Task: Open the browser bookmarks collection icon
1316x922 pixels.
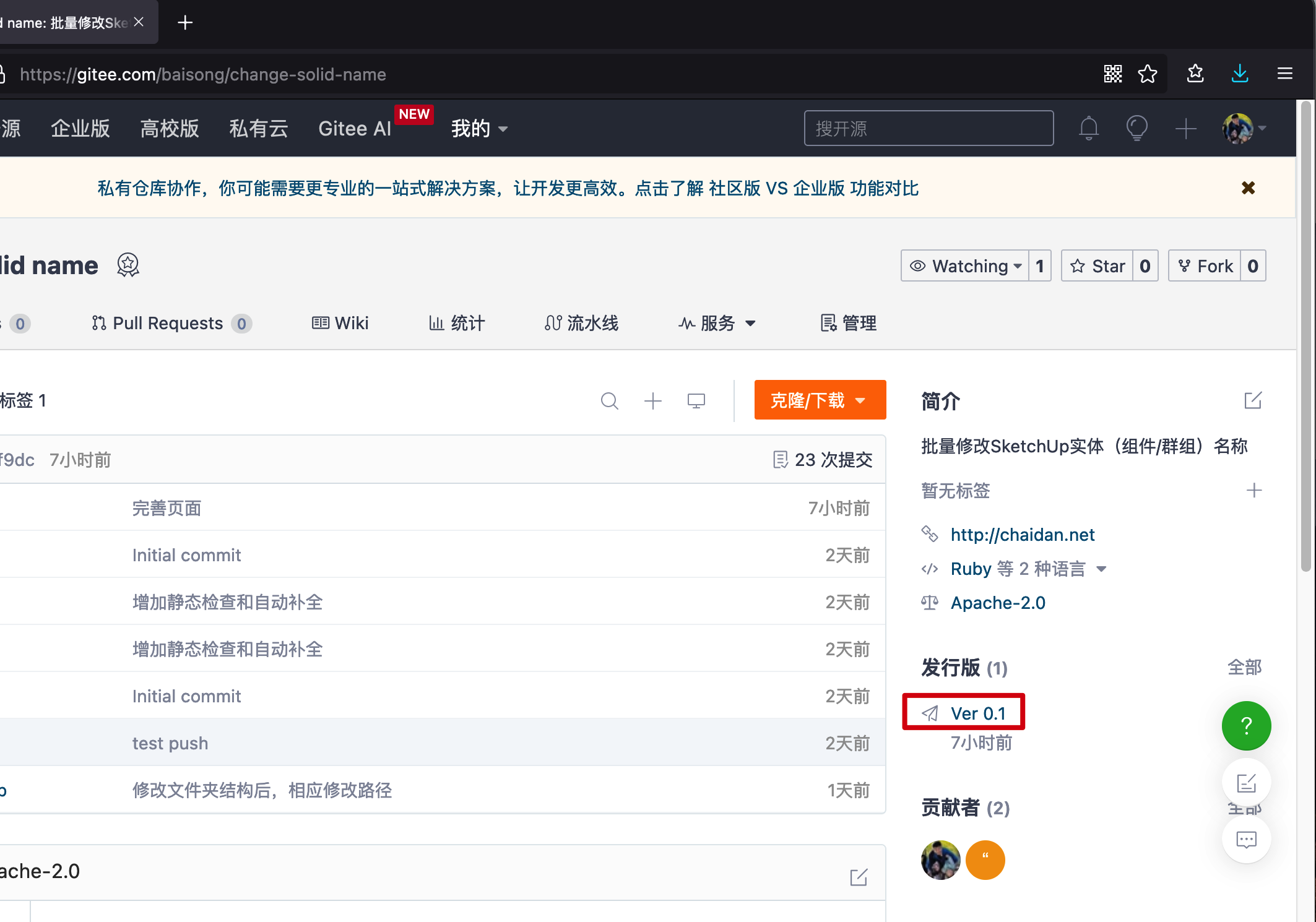Action: [x=1195, y=74]
